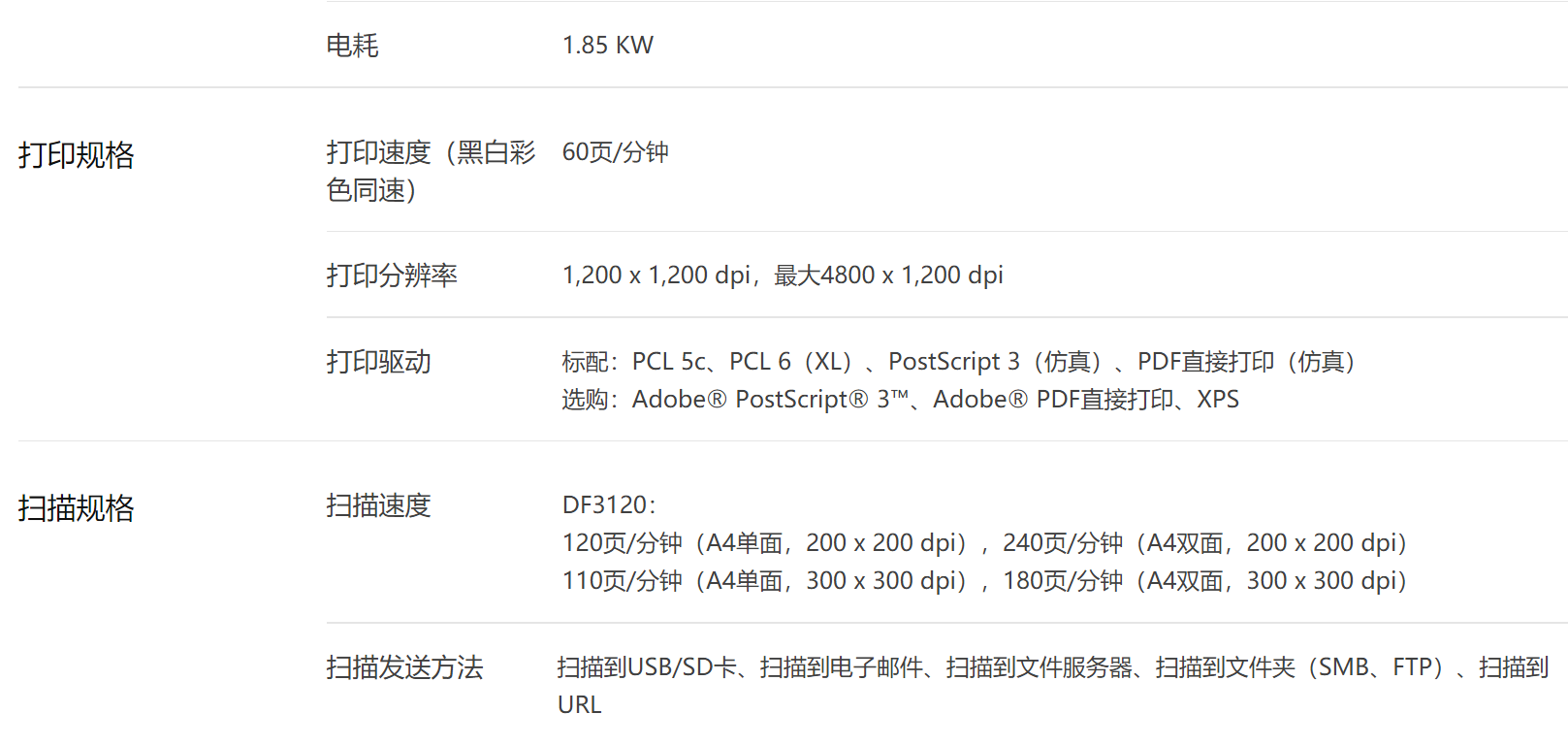The image size is (1568, 746).
Task: Click the 扫描速度 row label
Action: tap(378, 505)
